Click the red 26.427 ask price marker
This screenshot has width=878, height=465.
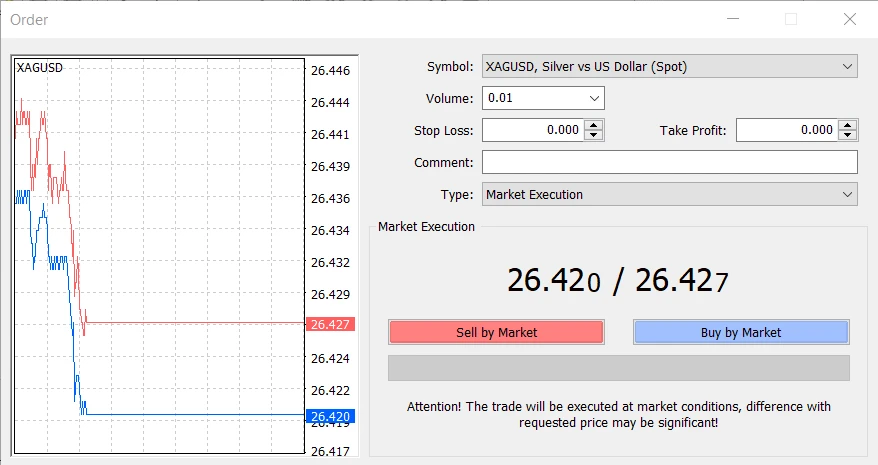[x=329, y=324]
